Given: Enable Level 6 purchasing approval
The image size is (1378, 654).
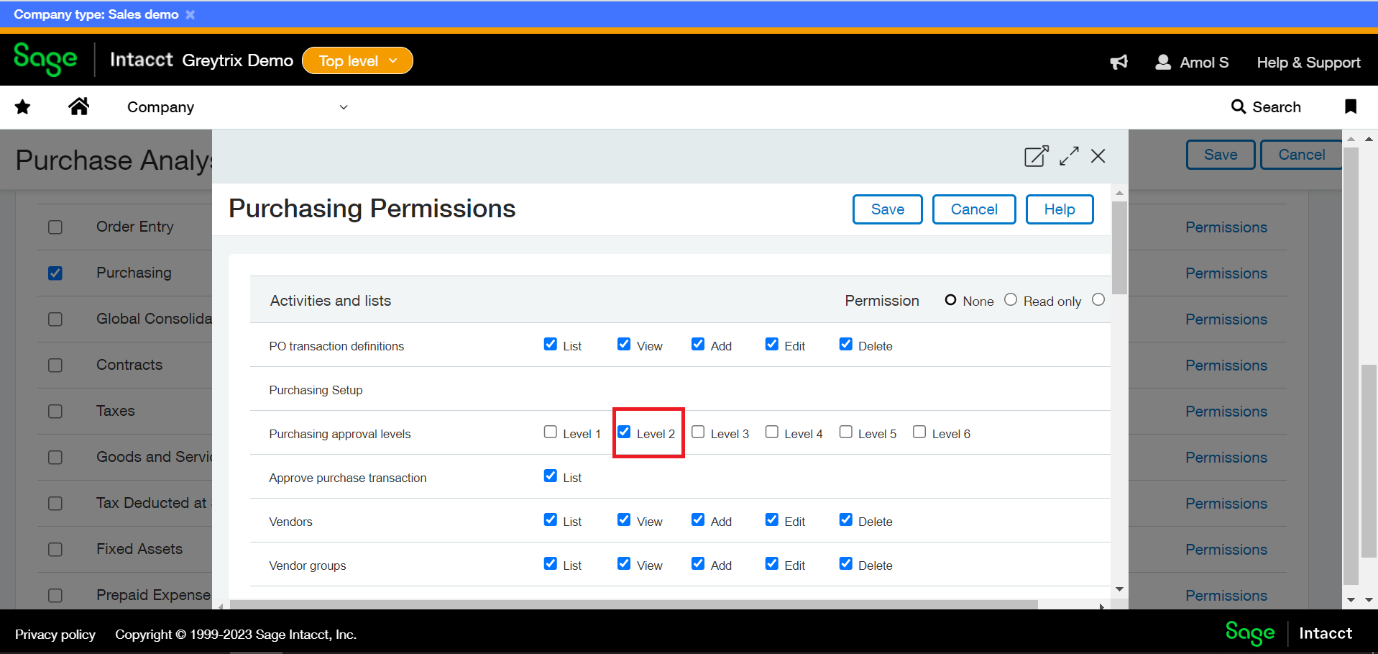Looking at the screenshot, I should pos(919,432).
